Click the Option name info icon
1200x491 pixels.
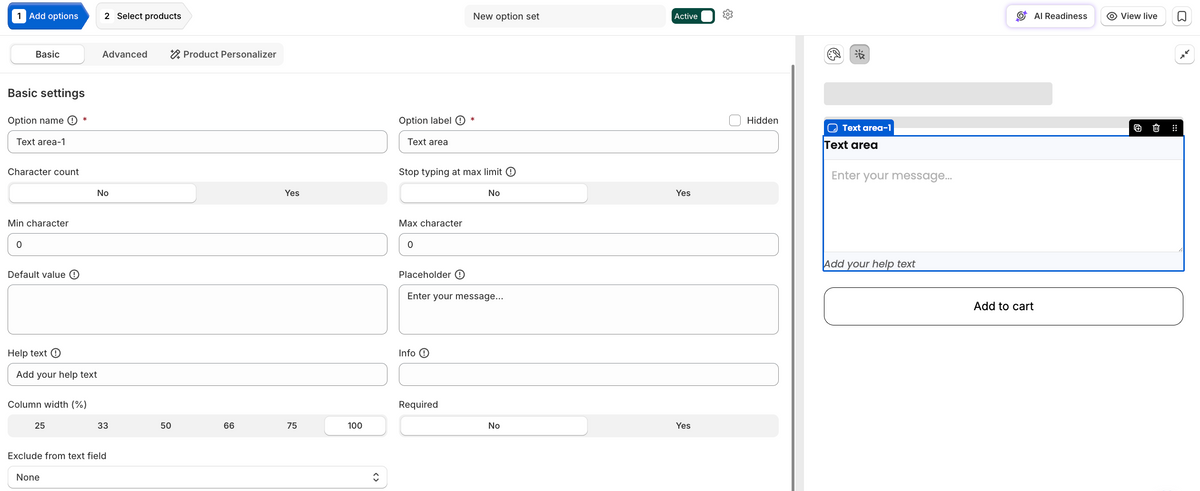click(x=73, y=120)
